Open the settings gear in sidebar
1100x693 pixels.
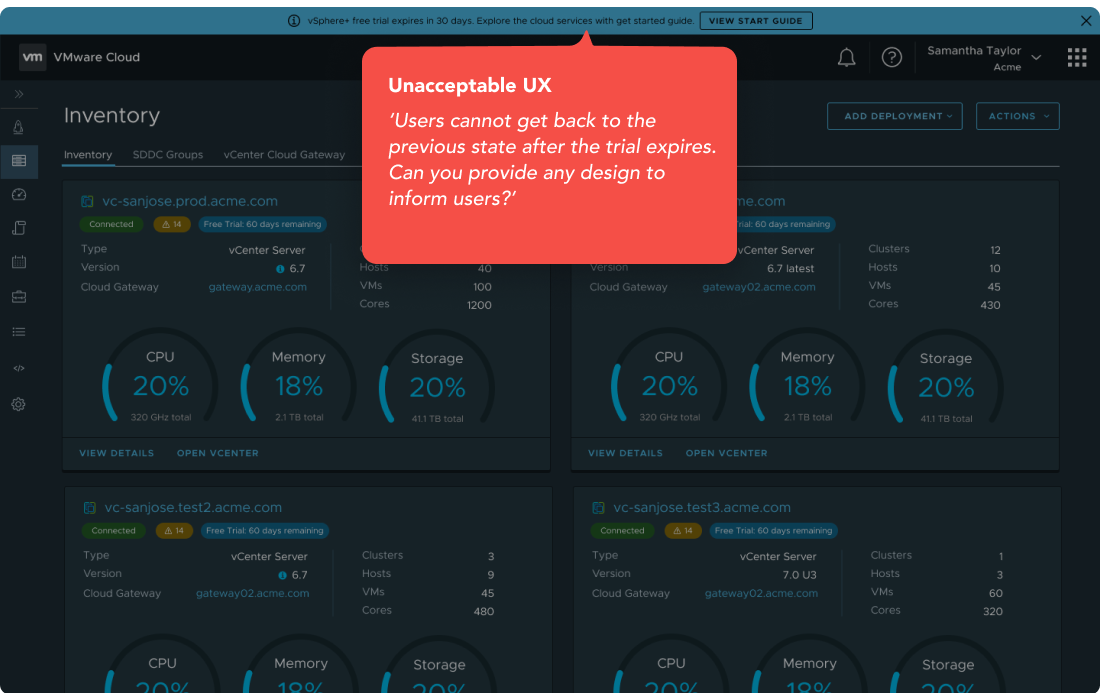click(19, 405)
